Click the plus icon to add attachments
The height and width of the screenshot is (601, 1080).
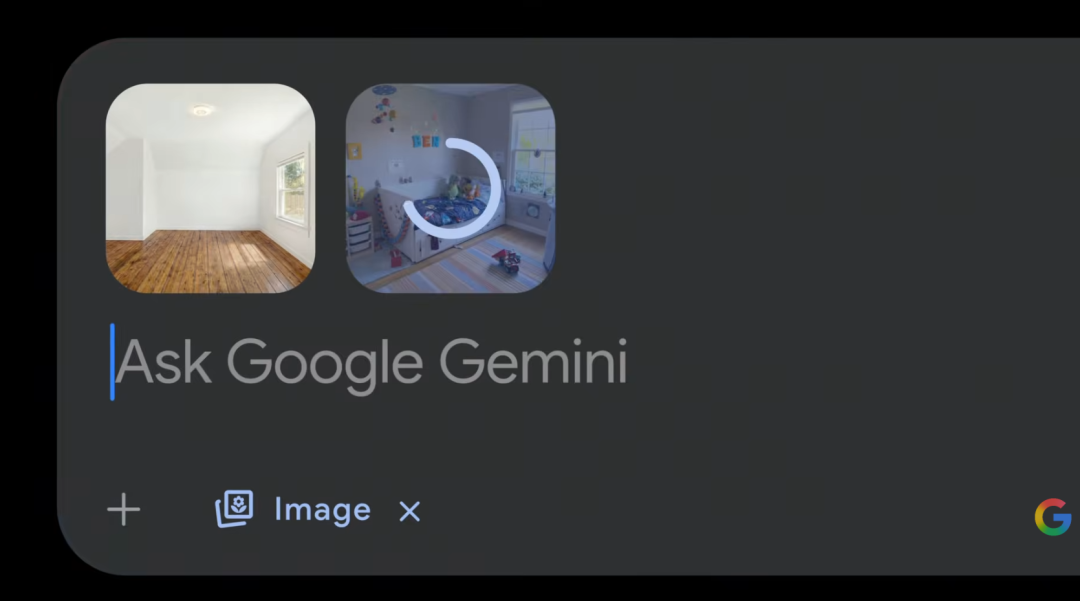[124, 510]
